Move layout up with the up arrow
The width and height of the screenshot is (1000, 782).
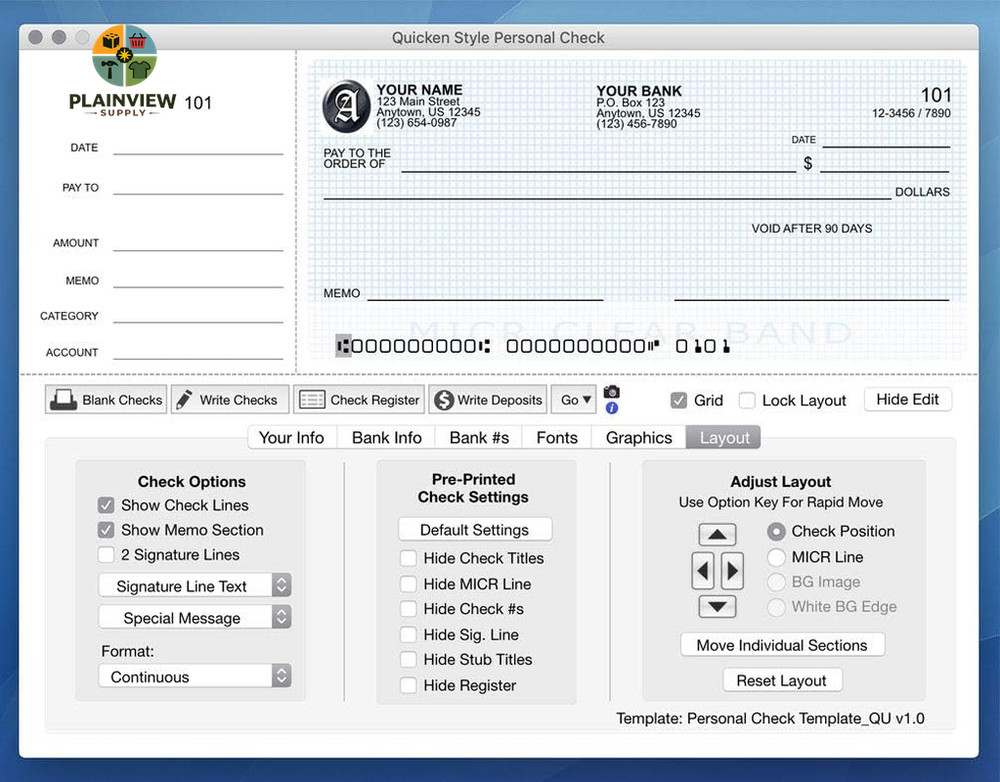click(x=717, y=535)
